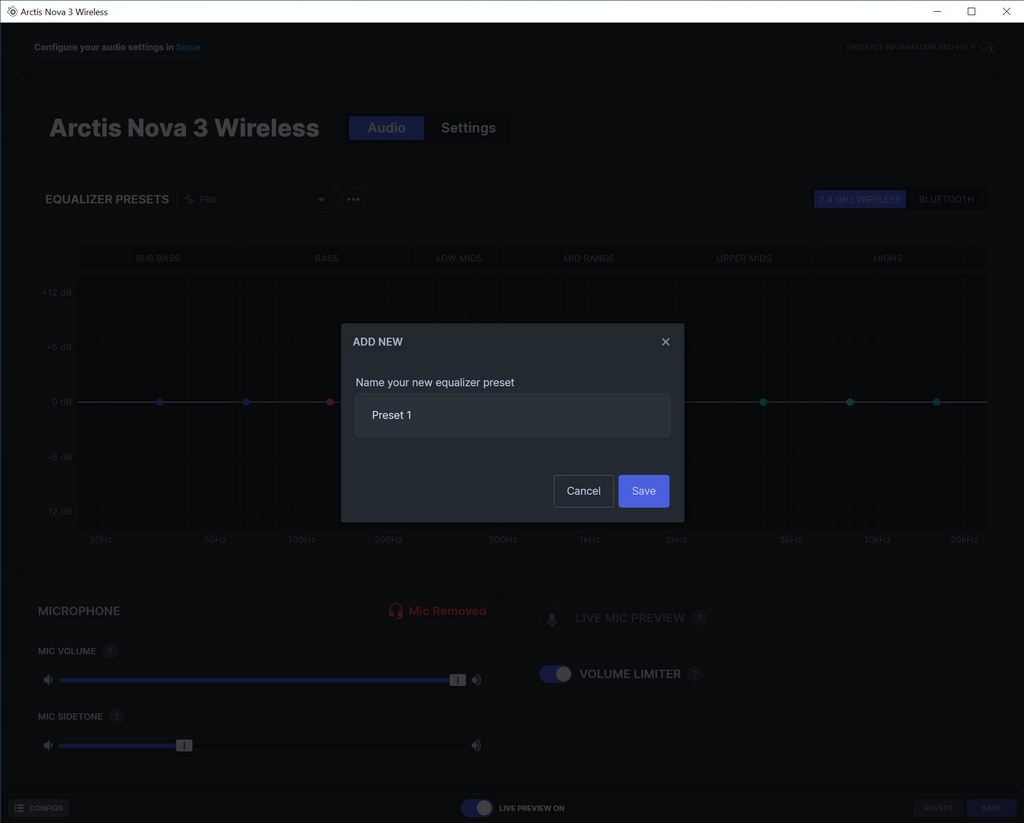This screenshot has height=823, width=1024.
Task: Toggle the Live Preview On switch
Action: click(477, 808)
